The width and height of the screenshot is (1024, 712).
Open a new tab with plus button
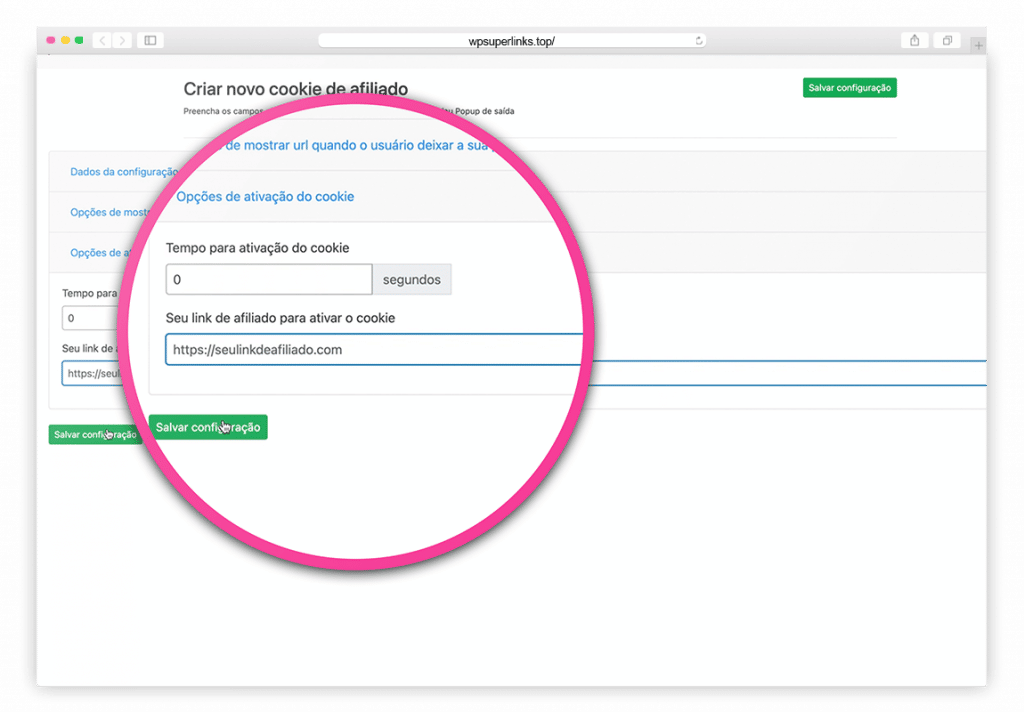coord(978,45)
